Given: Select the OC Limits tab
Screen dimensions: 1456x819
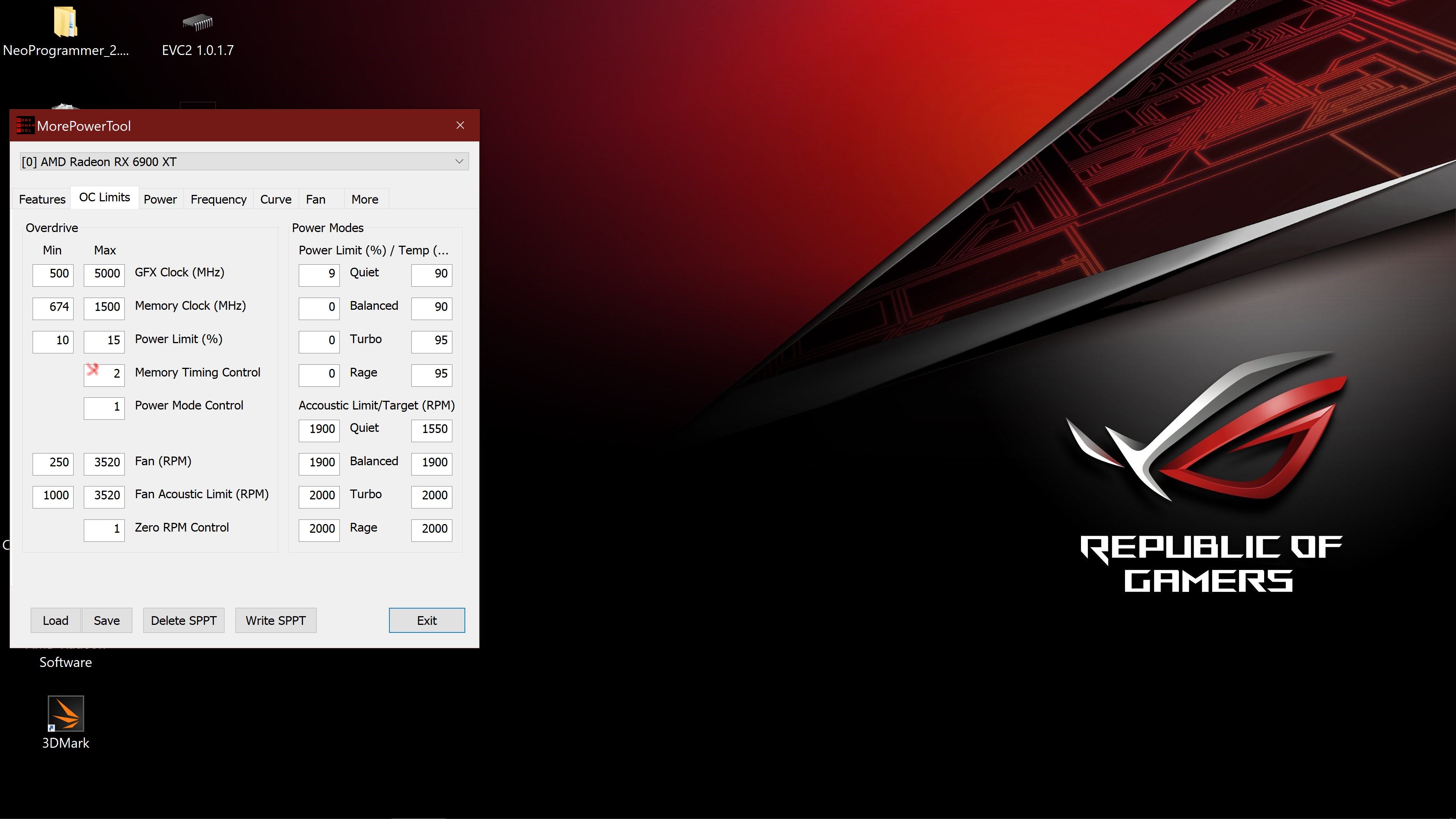Looking at the screenshot, I should click(x=105, y=197).
